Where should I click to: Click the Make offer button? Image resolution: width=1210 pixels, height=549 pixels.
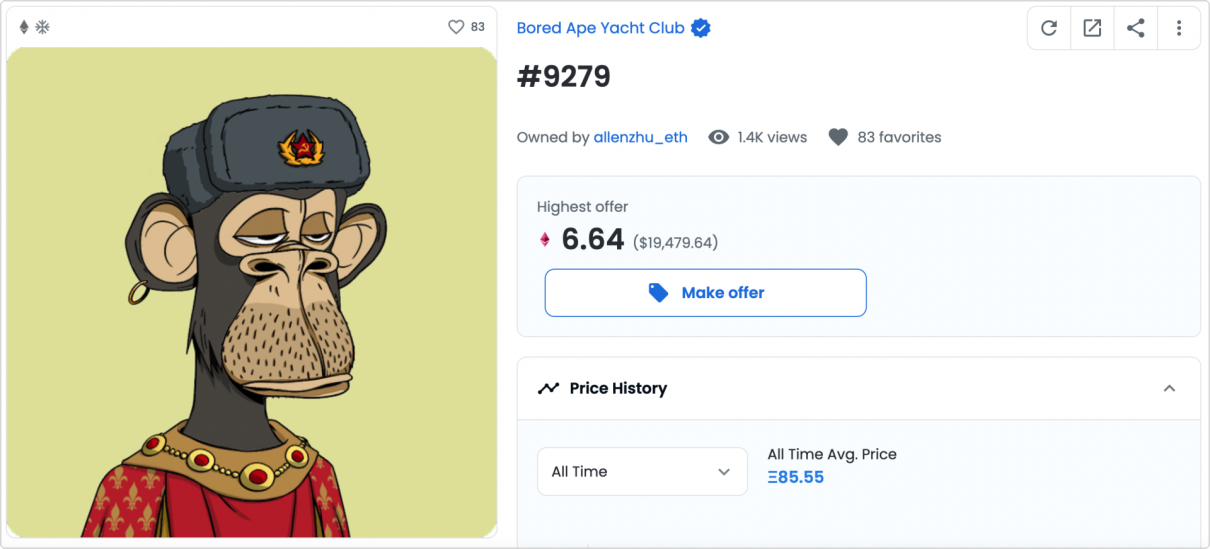point(705,293)
